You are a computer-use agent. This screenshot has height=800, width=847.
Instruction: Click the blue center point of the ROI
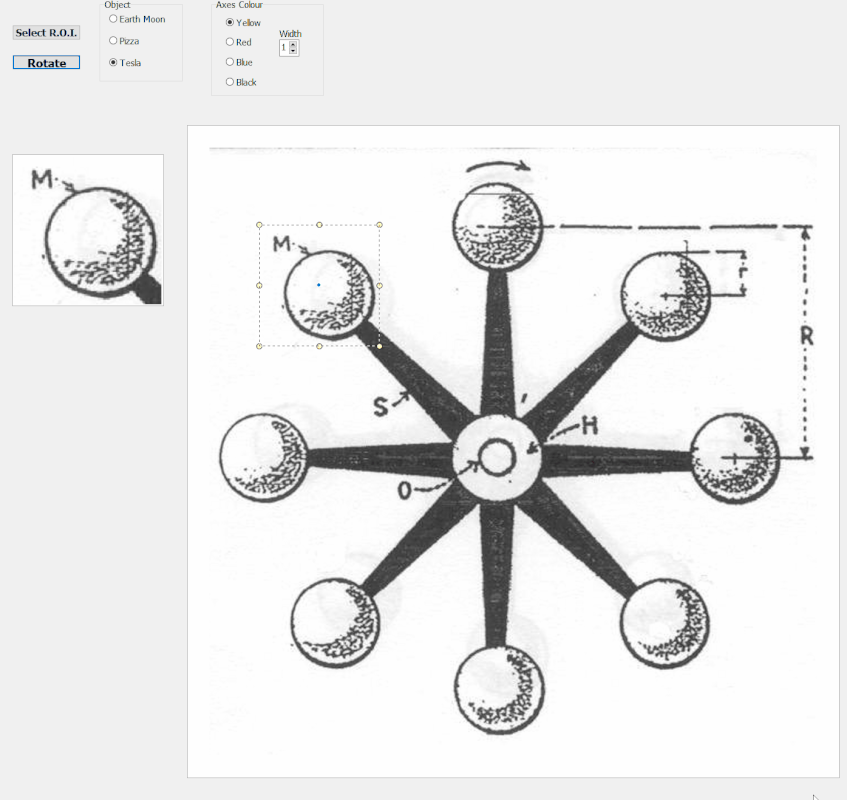[319, 285]
